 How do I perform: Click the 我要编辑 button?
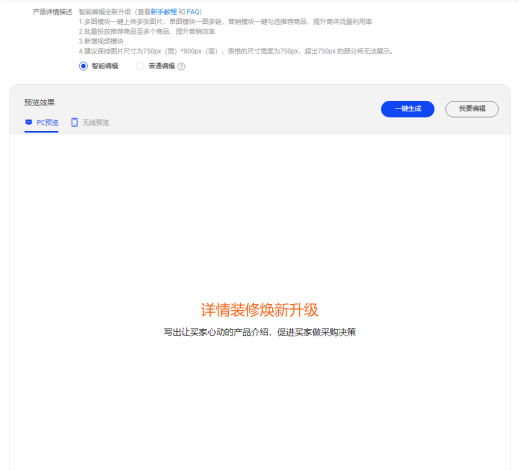click(x=472, y=109)
